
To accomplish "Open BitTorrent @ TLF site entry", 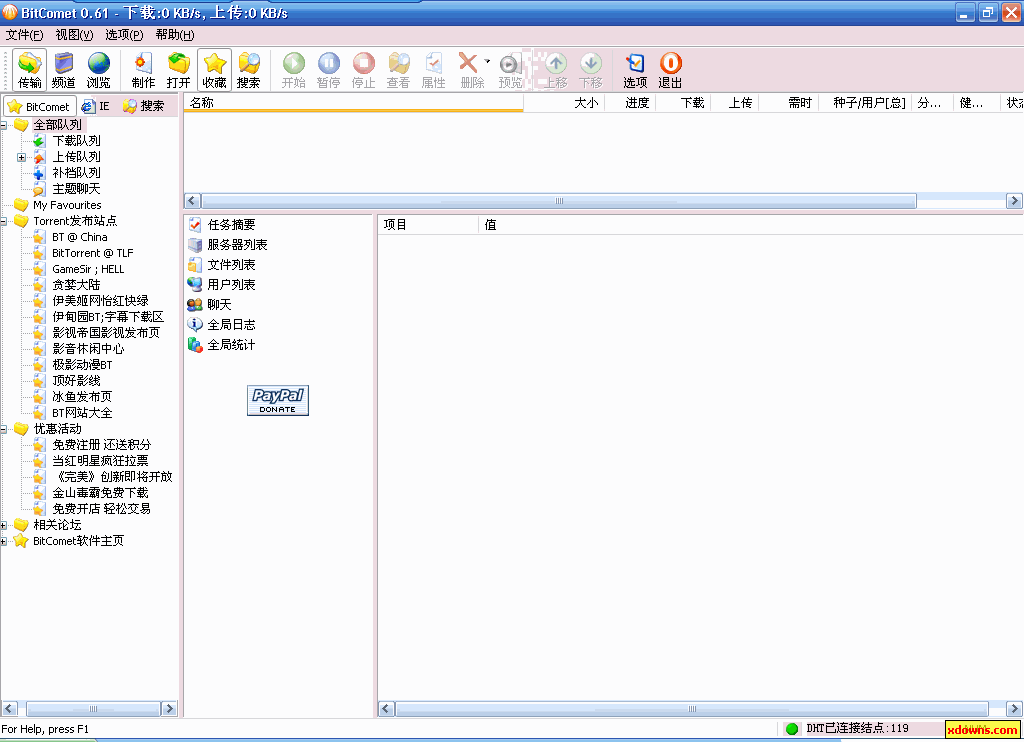I will click(92, 253).
